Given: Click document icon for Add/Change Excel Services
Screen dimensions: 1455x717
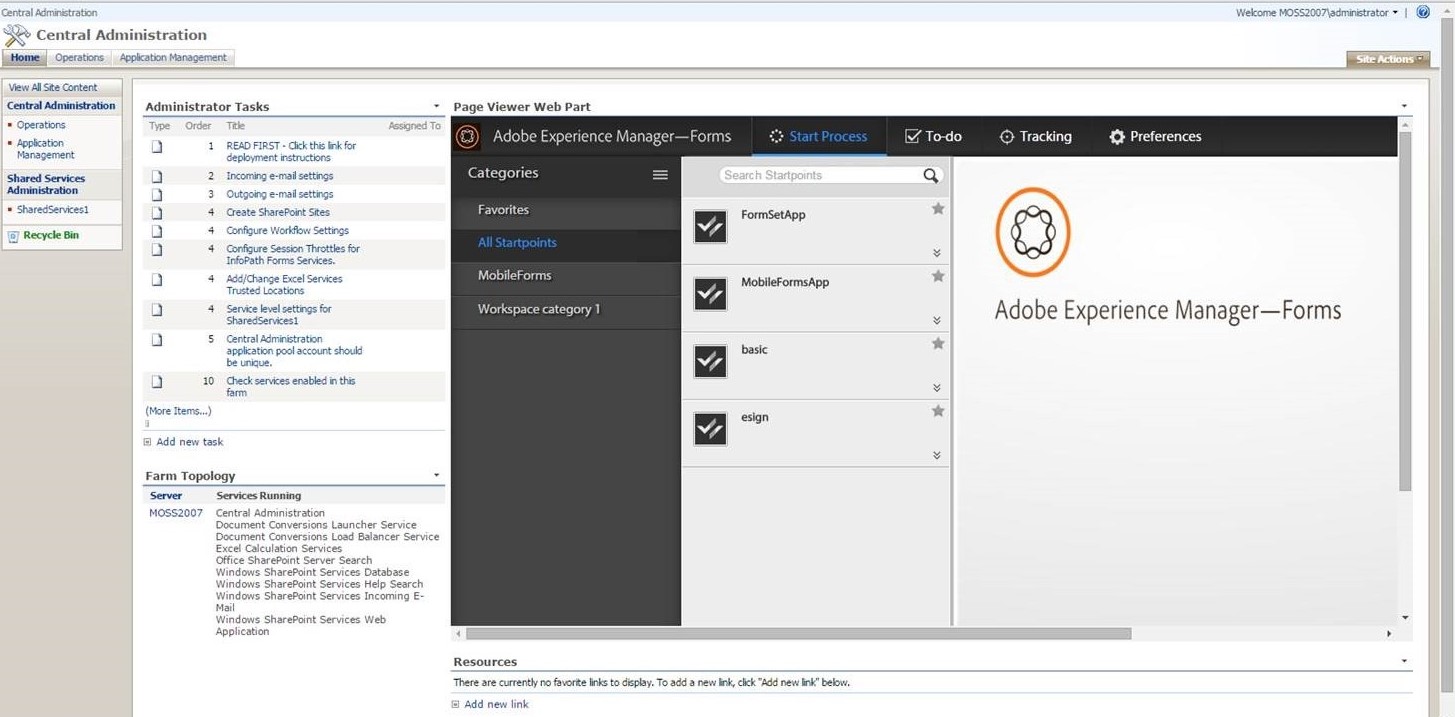Looking at the screenshot, I should 157,279.
